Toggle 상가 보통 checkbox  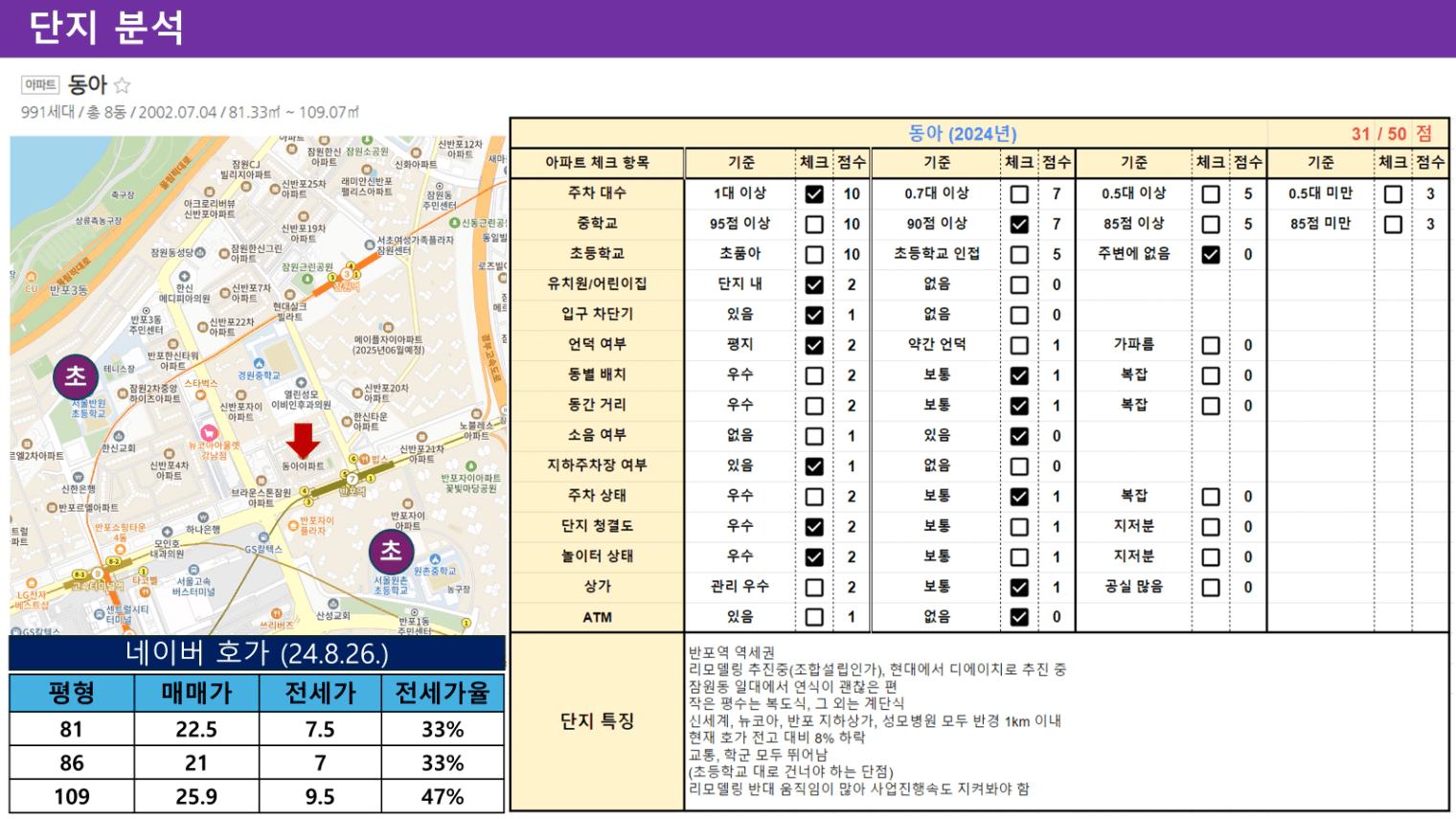1019,587
